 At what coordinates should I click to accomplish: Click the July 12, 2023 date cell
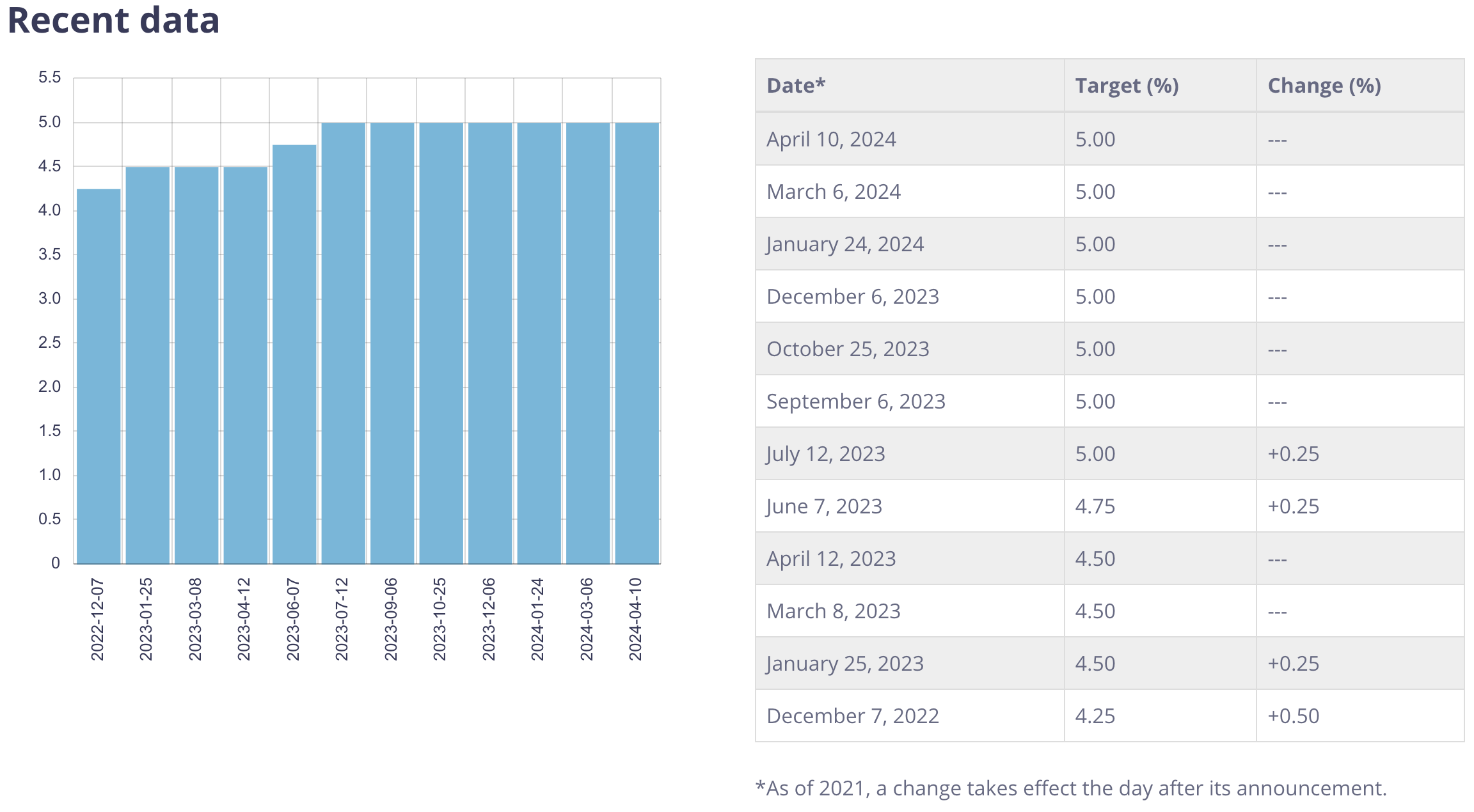coord(825,454)
